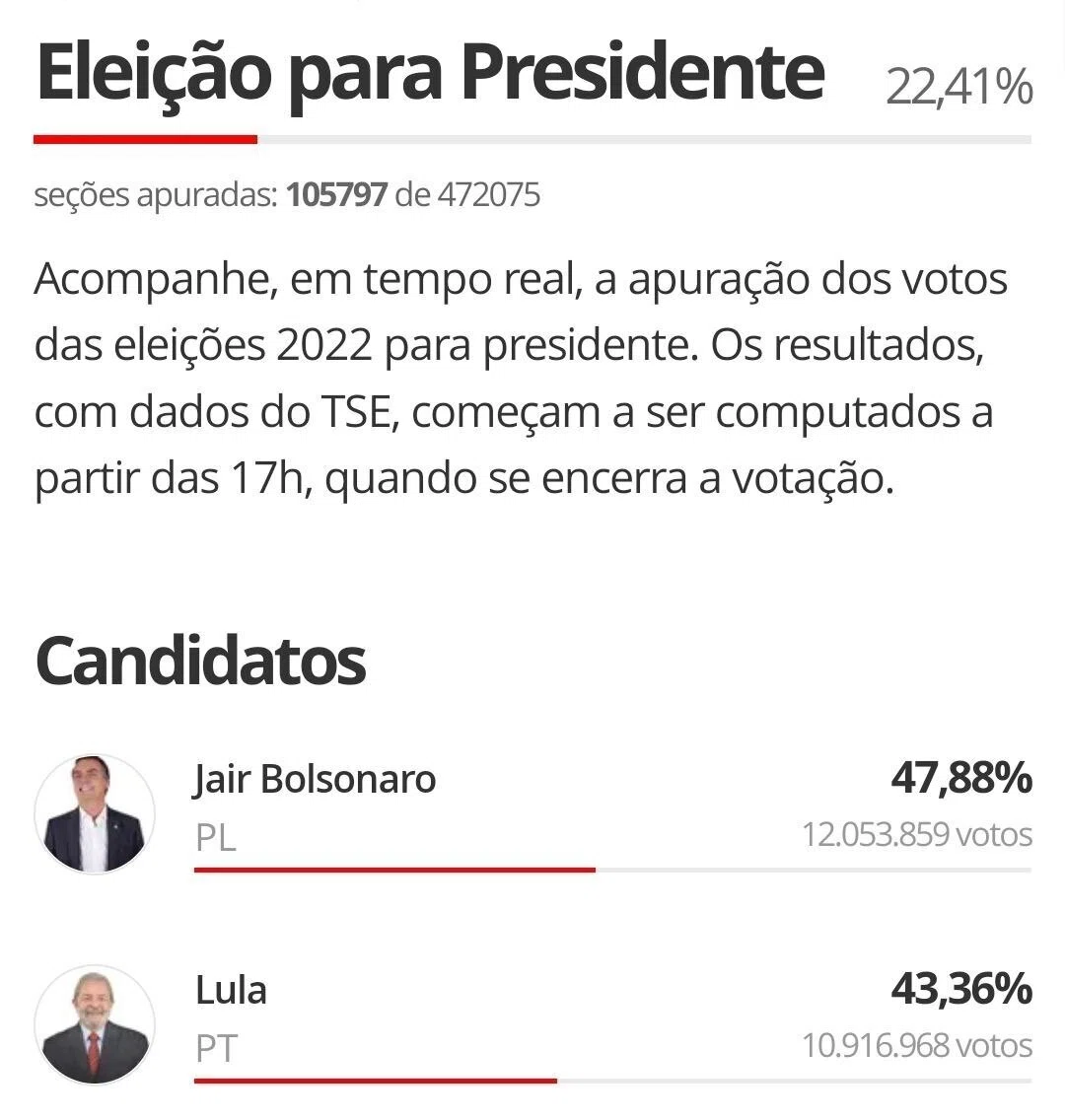Click the PL party label
The image size is (1065, 1120).
[216, 837]
